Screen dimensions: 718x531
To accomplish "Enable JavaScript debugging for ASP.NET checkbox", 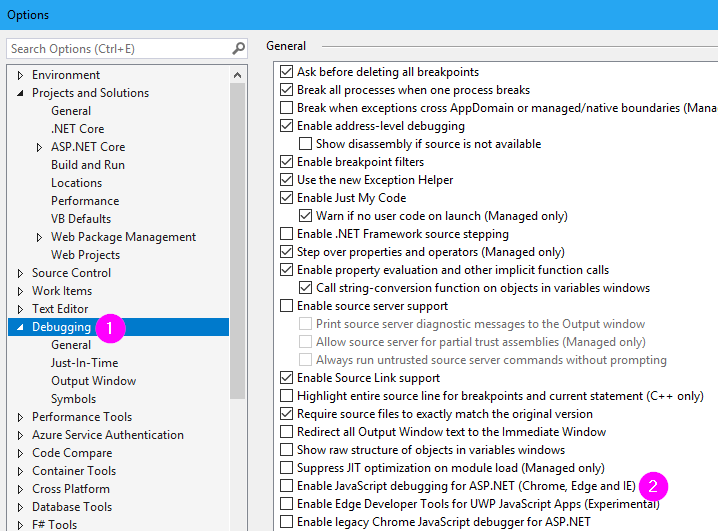I will pos(287,486).
